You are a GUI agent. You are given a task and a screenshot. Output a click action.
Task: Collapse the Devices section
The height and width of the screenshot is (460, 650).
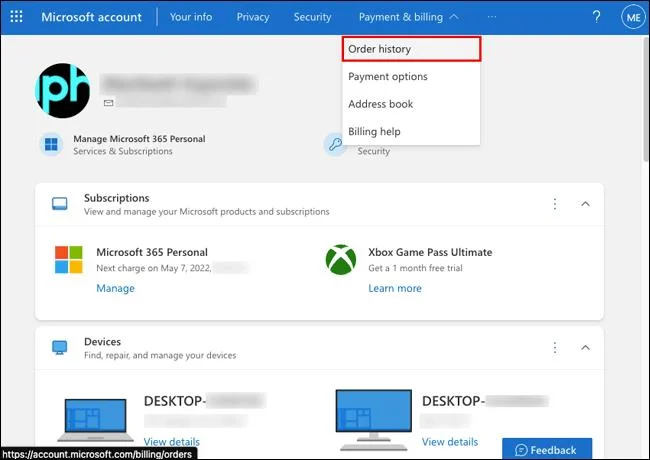[585, 347]
